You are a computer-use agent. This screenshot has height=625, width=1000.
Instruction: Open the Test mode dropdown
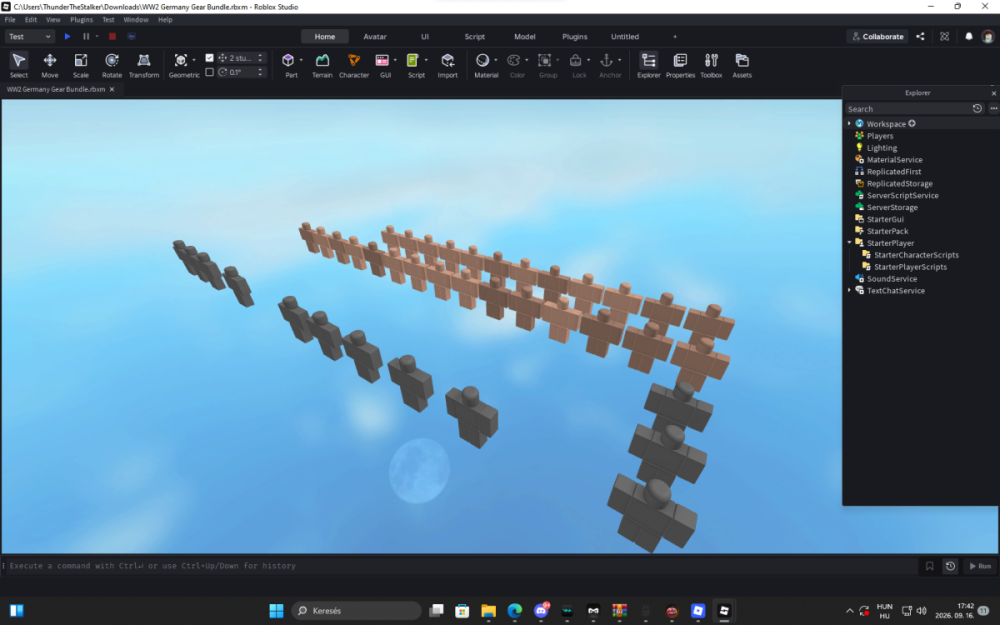(29, 36)
